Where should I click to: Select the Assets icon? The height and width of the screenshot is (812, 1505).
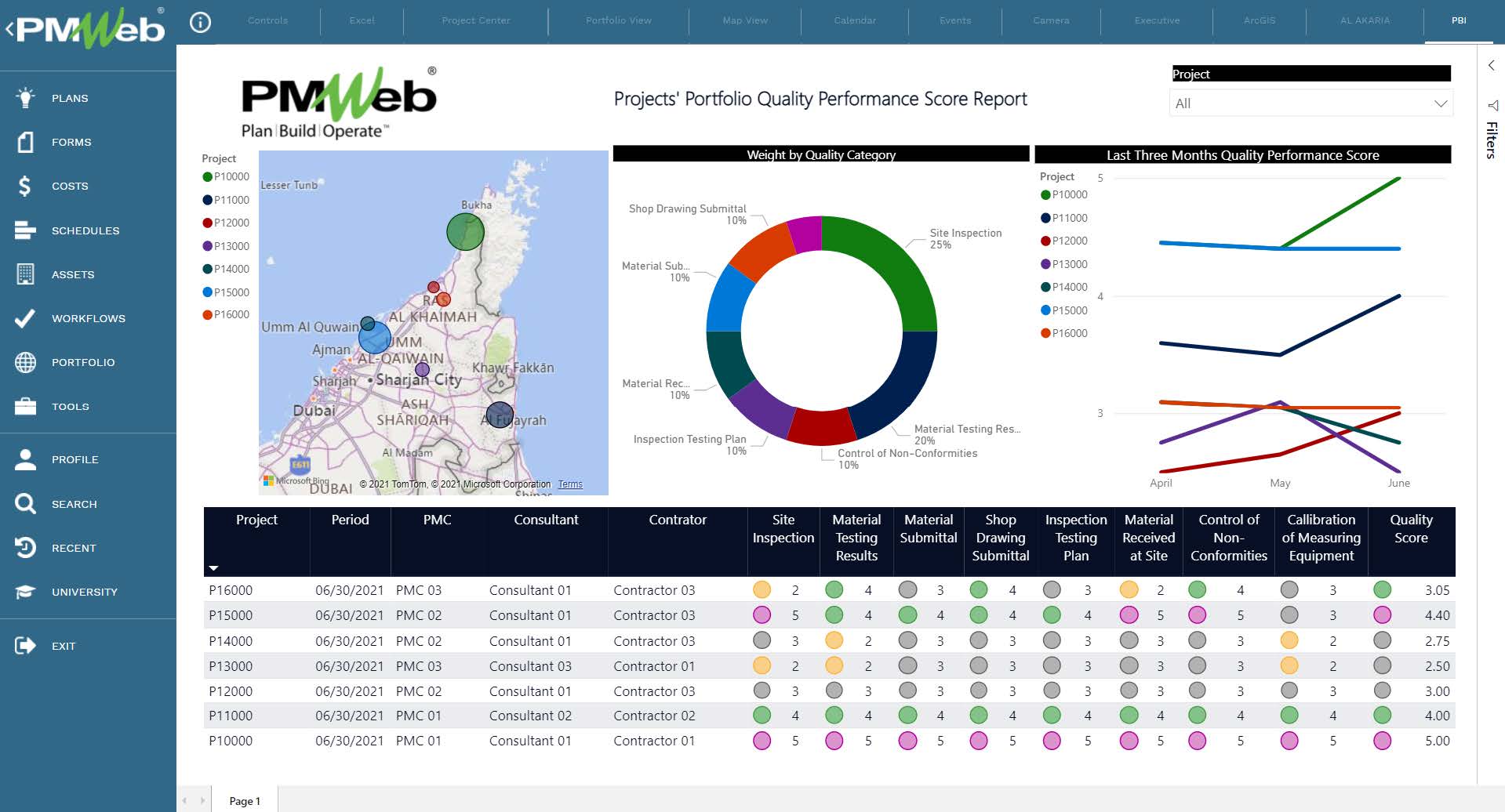tap(24, 274)
